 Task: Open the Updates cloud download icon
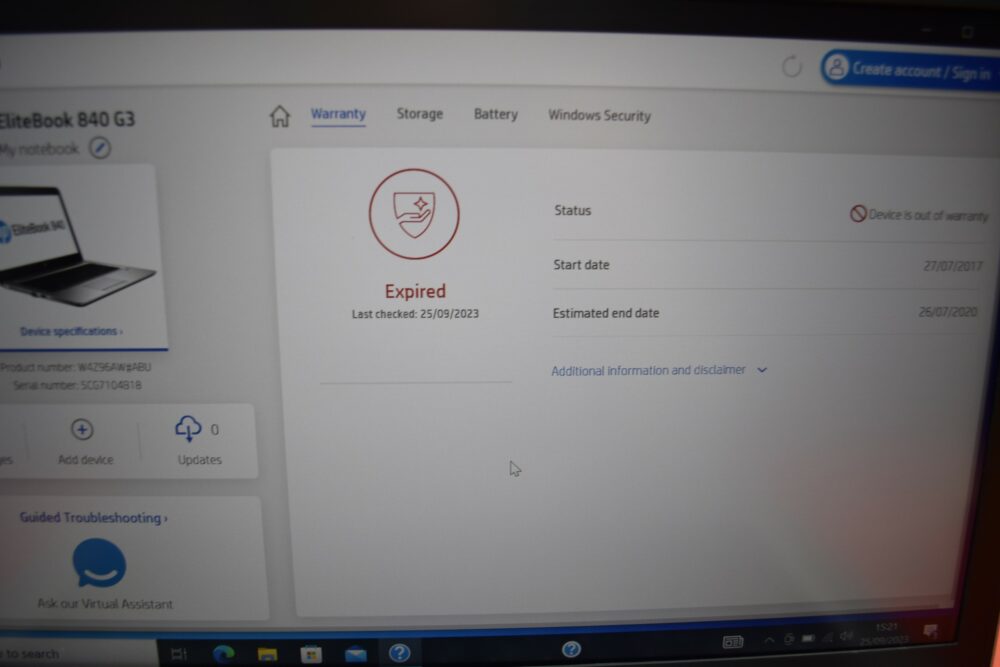tap(188, 428)
